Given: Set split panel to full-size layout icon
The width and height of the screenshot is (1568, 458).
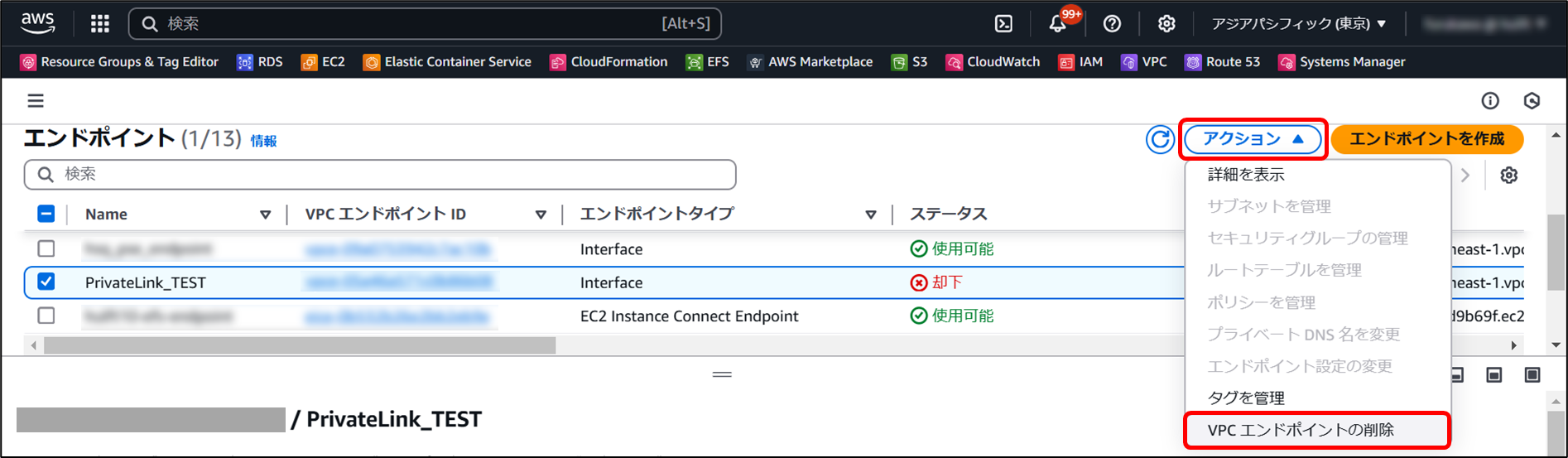Looking at the screenshot, I should [x=1532, y=375].
